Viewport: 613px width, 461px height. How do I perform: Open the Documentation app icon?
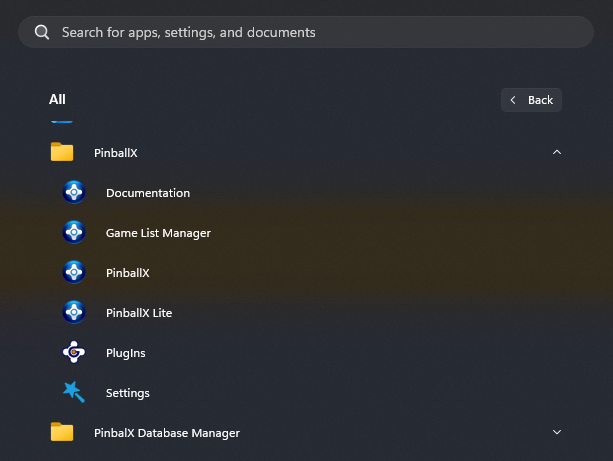tap(74, 192)
